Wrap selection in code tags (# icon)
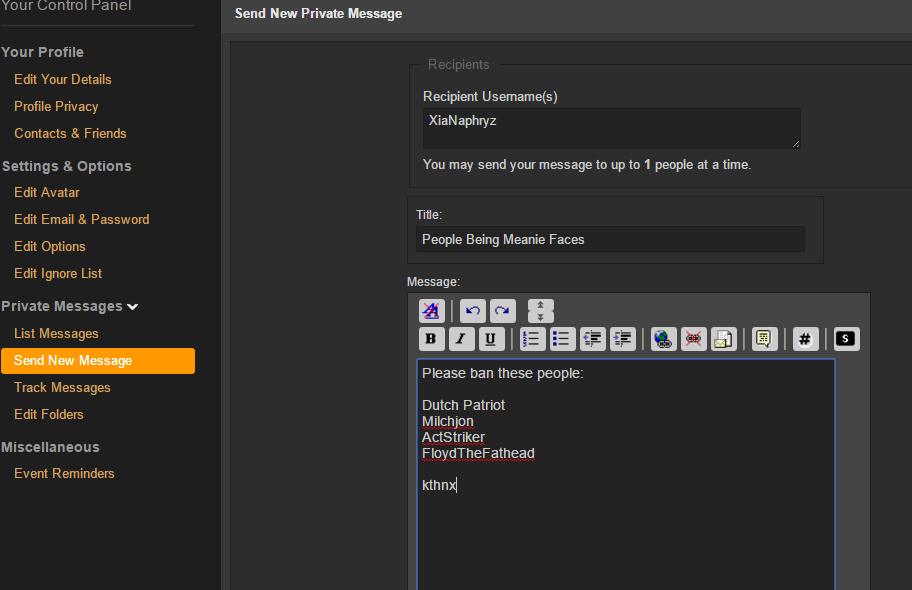This screenshot has width=912, height=590. (805, 339)
